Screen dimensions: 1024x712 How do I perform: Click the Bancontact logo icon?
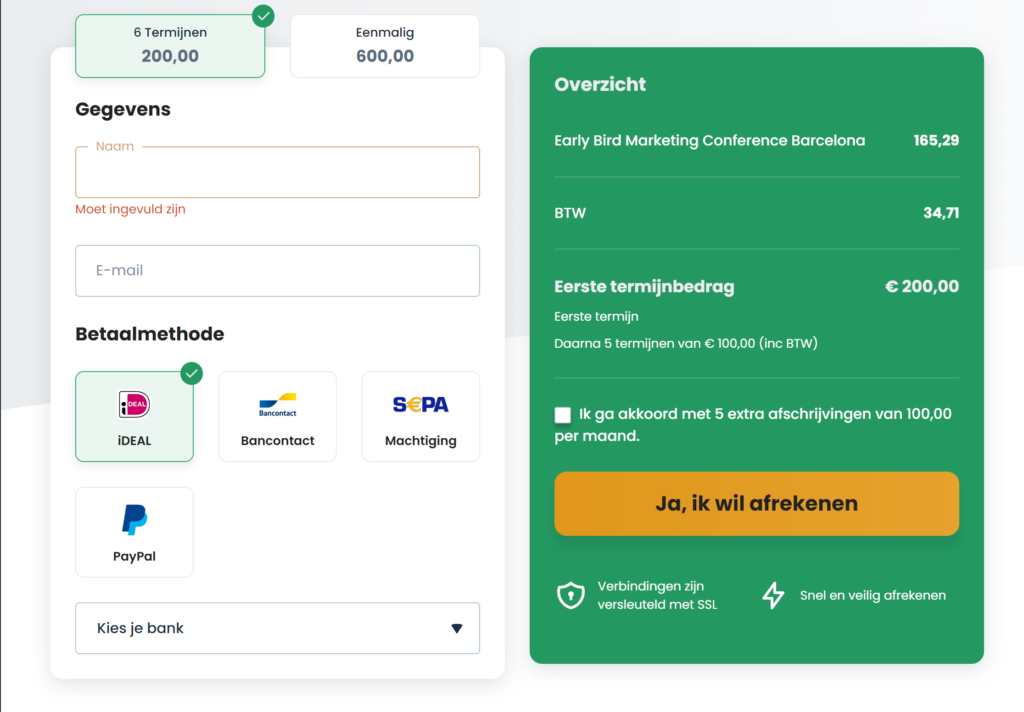[x=277, y=405]
